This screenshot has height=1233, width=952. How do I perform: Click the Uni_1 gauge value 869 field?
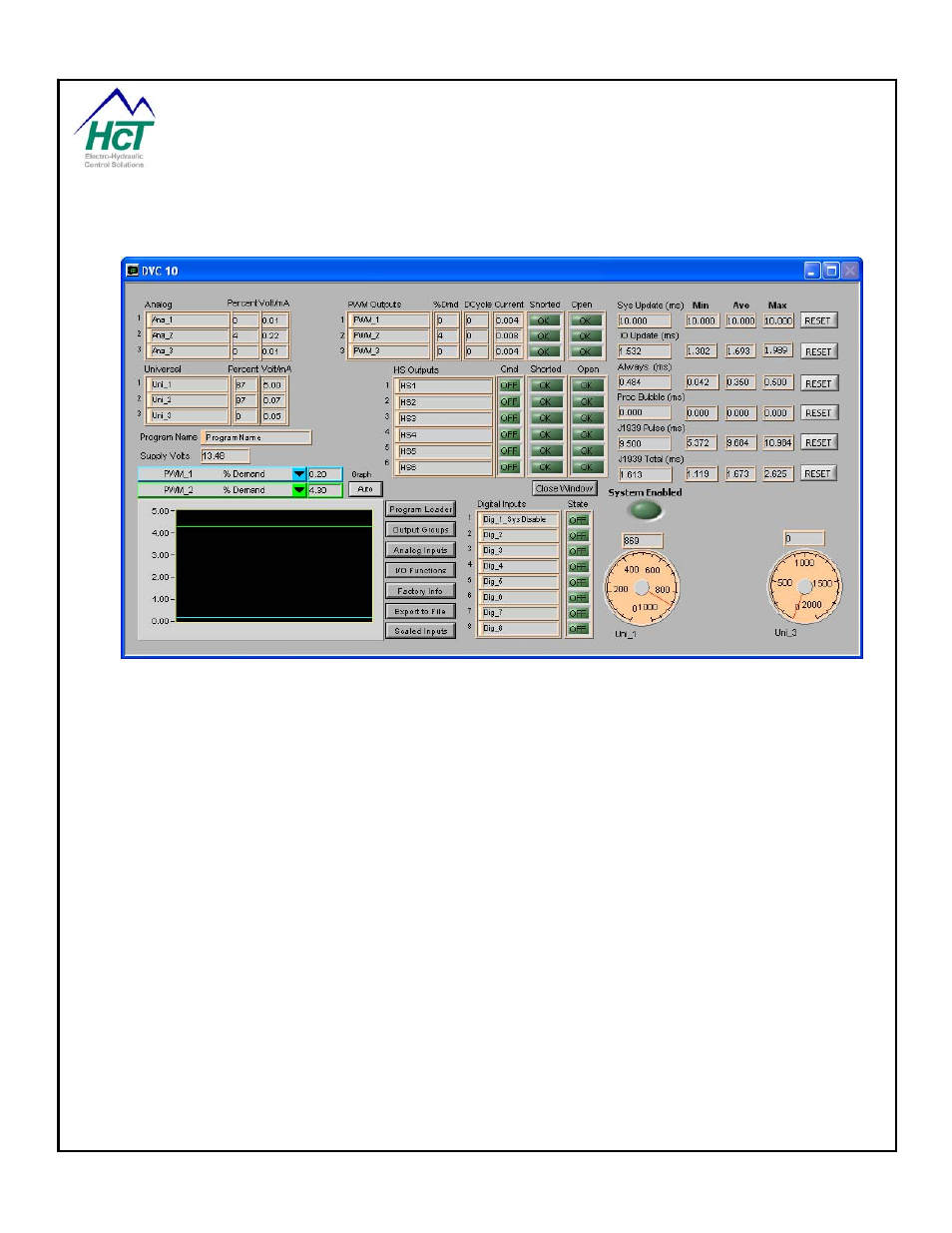[642, 541]
